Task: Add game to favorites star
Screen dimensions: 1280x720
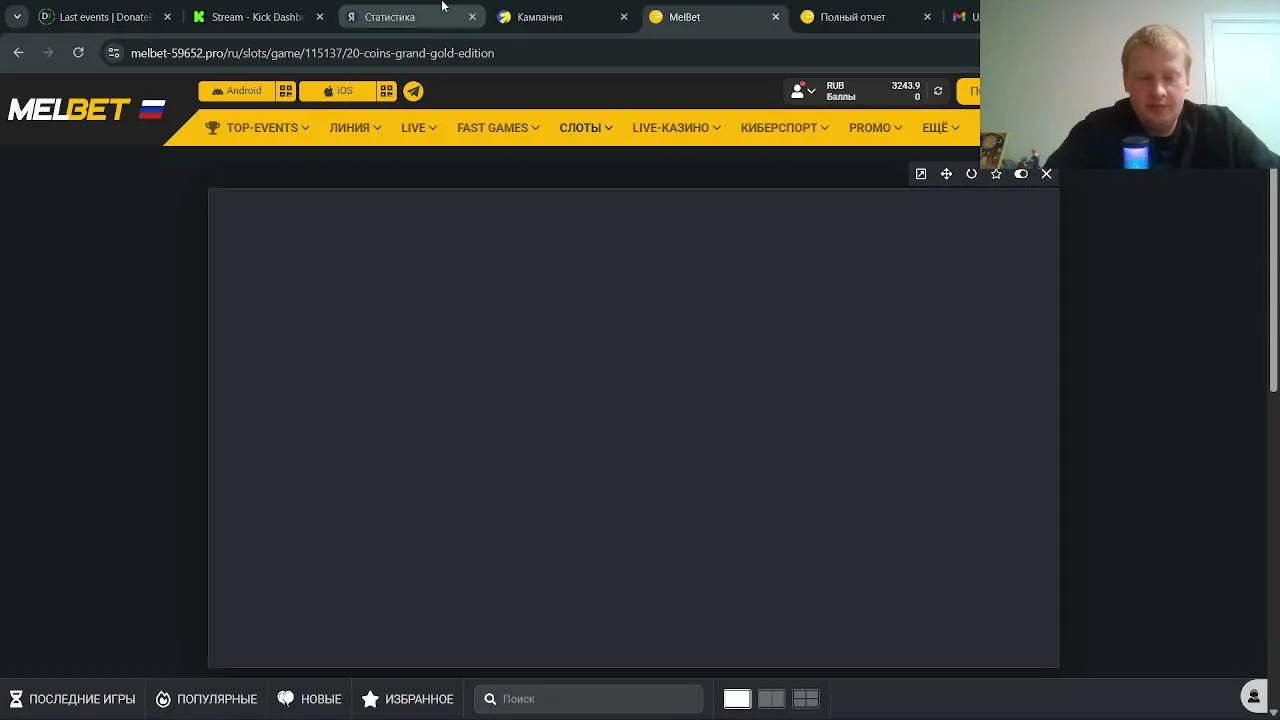Action: pos(996,174)
